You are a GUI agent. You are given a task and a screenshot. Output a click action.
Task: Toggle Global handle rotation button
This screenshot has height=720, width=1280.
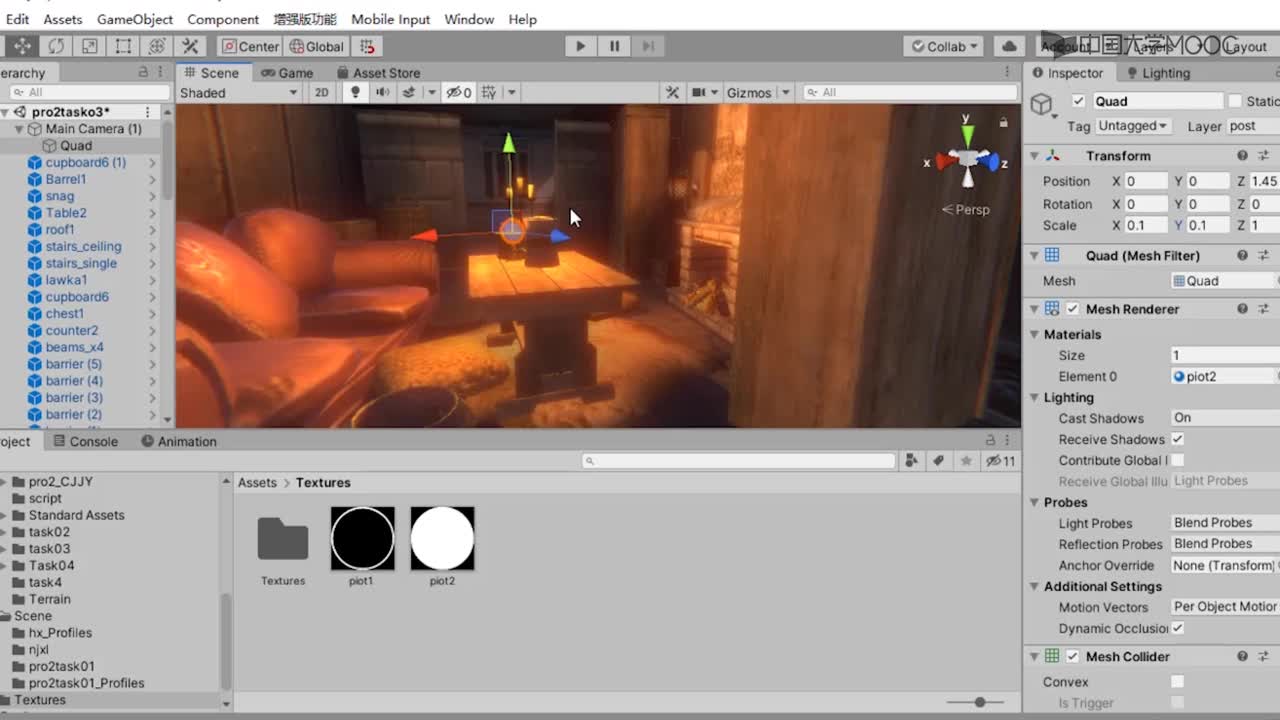316,46
